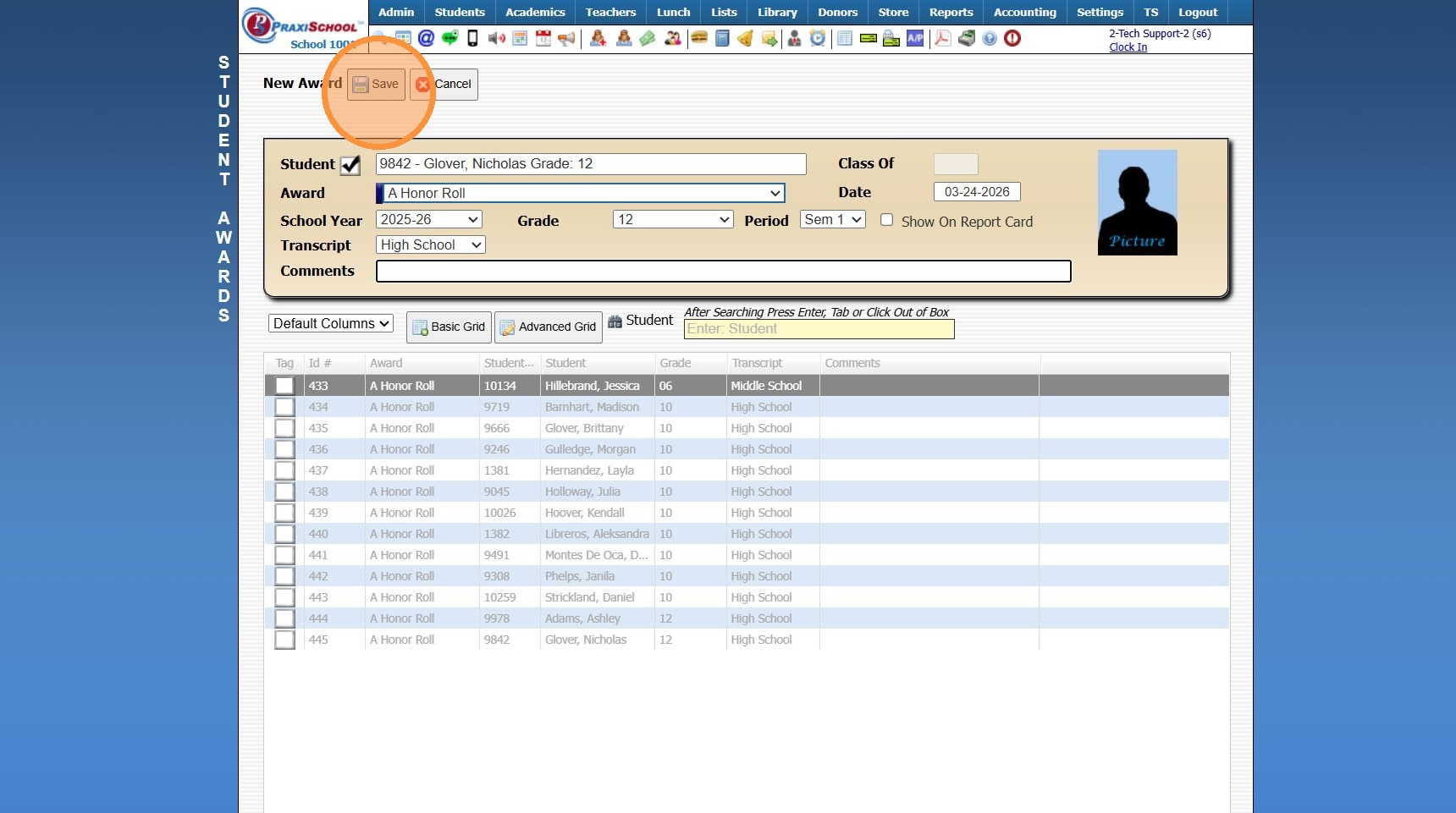
Task: Click the add student icon with red plus
Action: coord(598,38)
